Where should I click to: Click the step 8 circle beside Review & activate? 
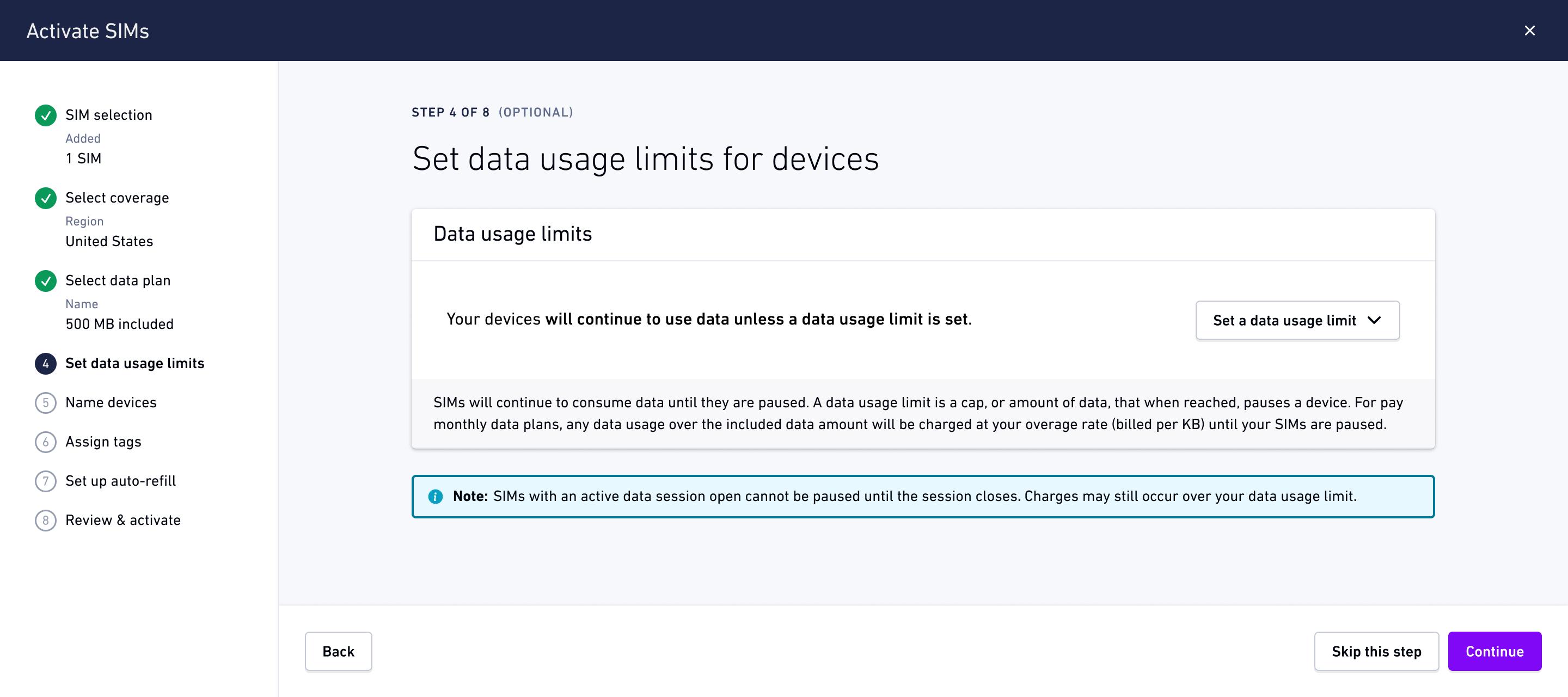(x=46, y=520)
